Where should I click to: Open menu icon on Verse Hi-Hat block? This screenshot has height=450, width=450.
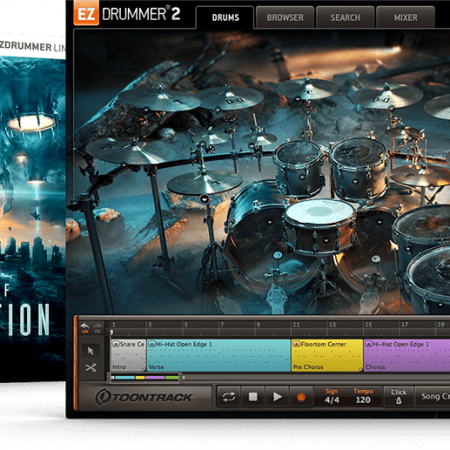152,344
